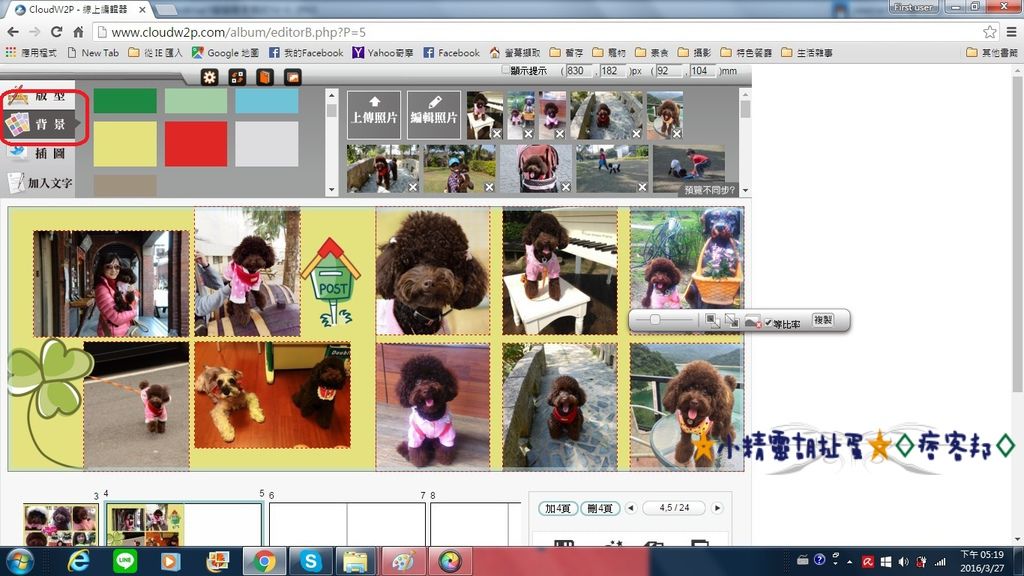Click the 編輯照片 edit photo button
Viewport: 1024px width, 576px height.
point(434,115)
